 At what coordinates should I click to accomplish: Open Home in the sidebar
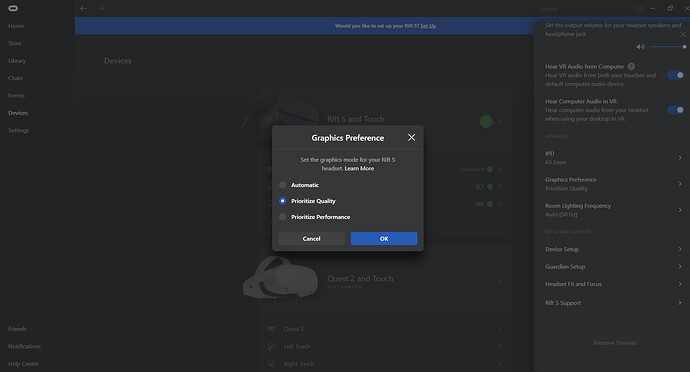pyautogui.click(x=16, y=26)
